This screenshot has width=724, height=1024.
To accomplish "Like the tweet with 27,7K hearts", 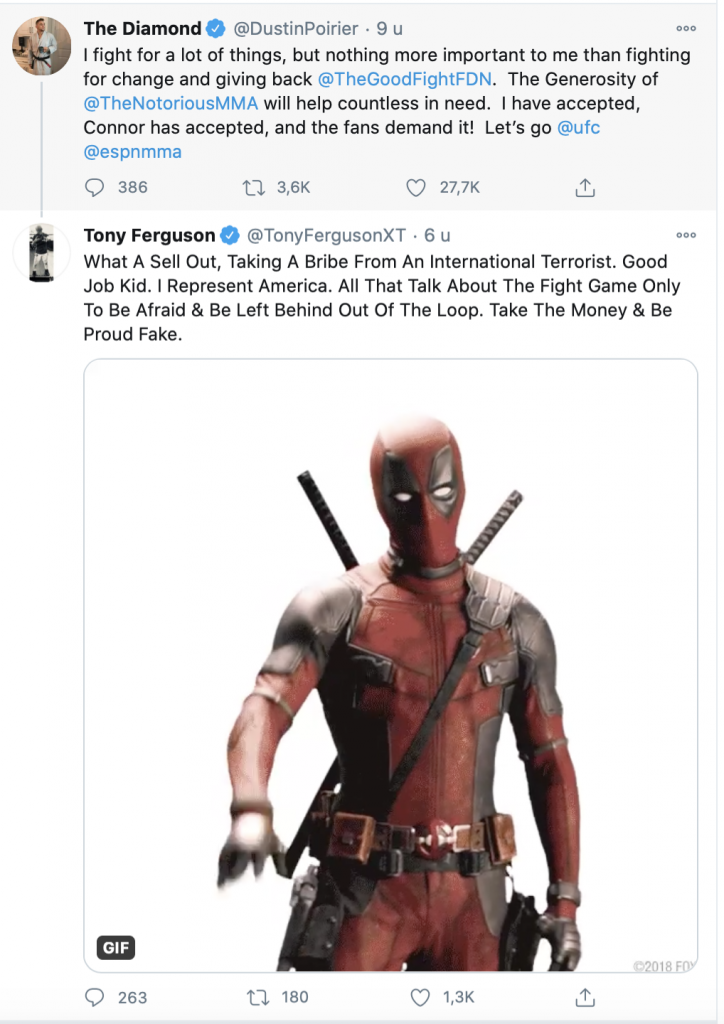I will click(x=416, y=188).
